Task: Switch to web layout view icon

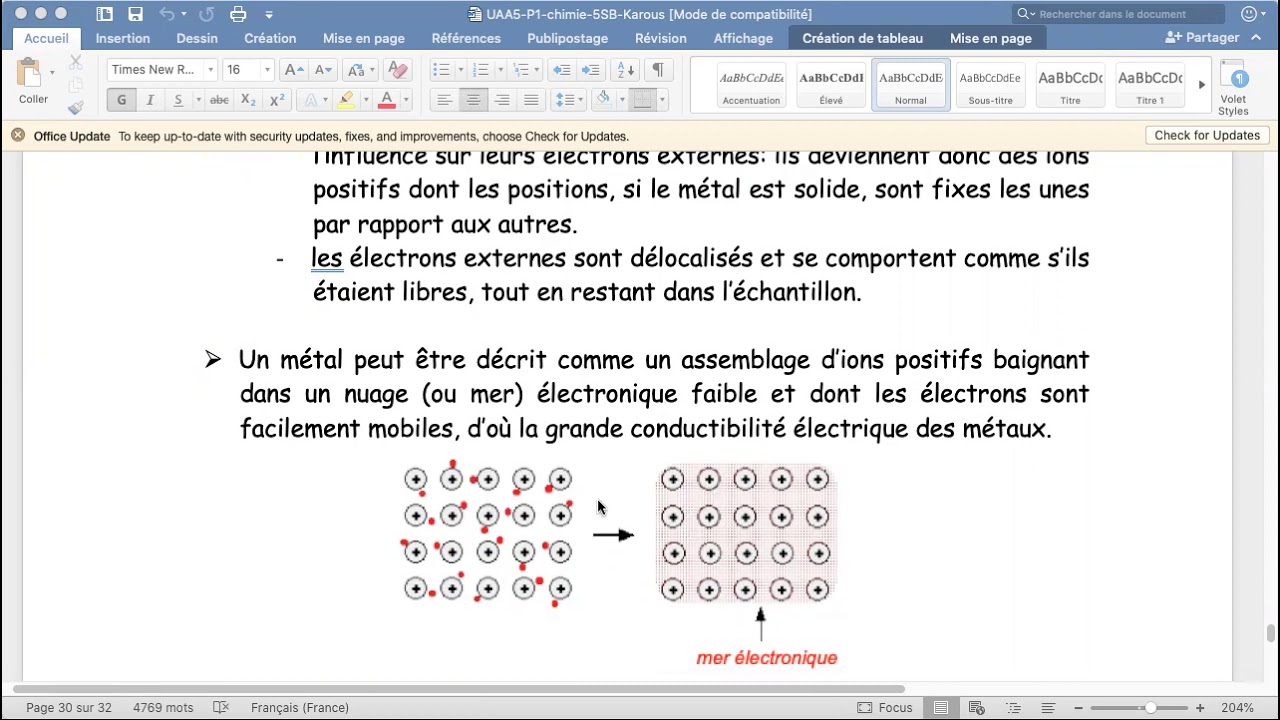Action: pos(977,708)
